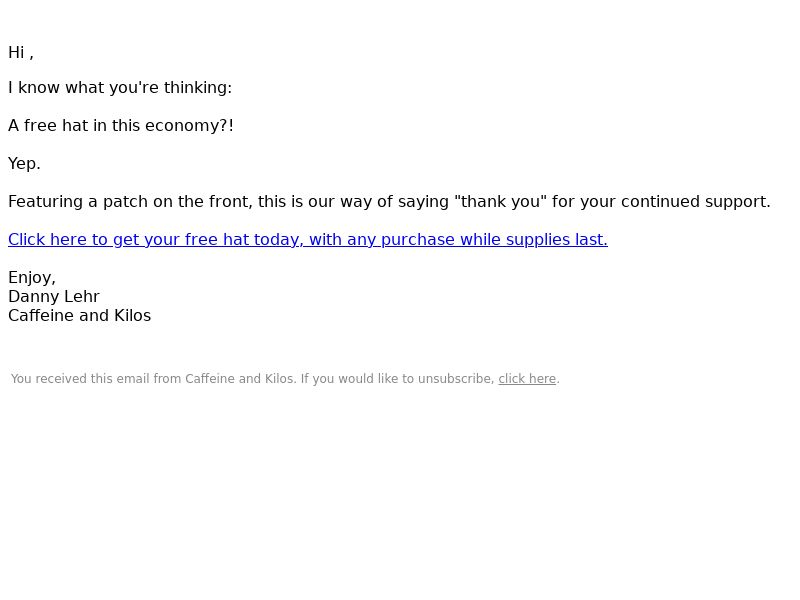This screenshot has height=600, width=800.
Task: Click the quoted "thank you" phrase
Action: [500, 202]
